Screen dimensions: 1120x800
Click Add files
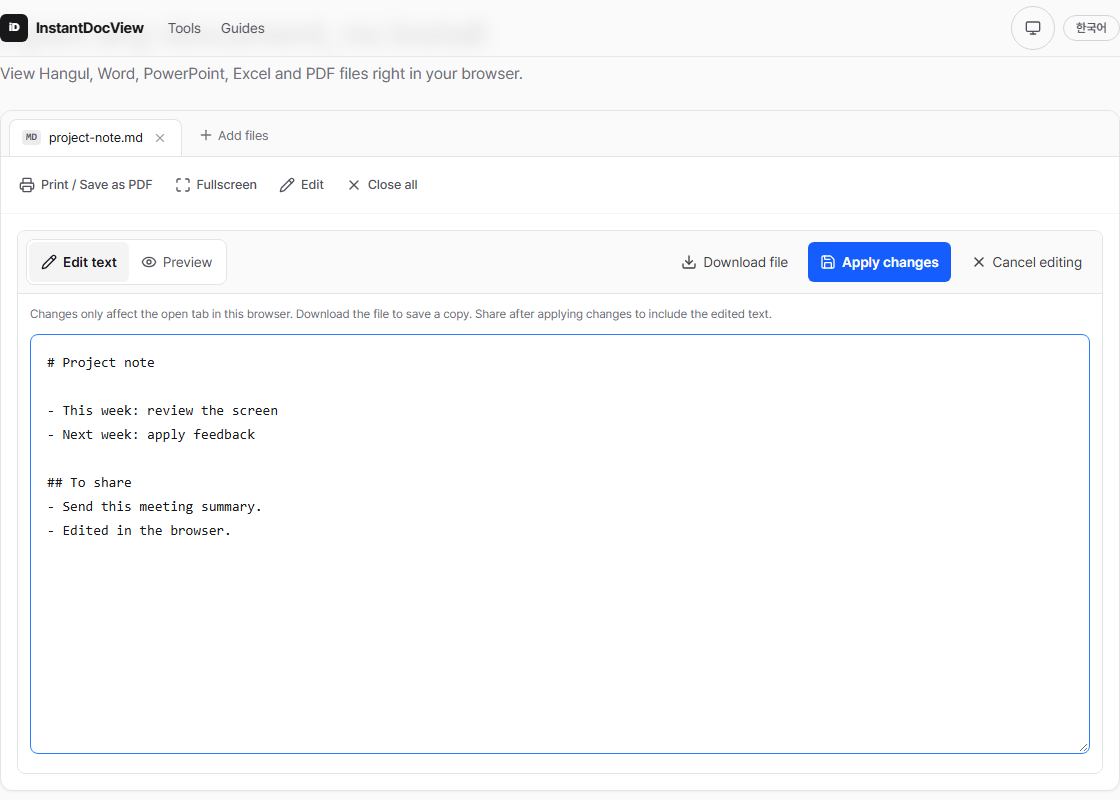pyautogui.click(x=234, y=136)
